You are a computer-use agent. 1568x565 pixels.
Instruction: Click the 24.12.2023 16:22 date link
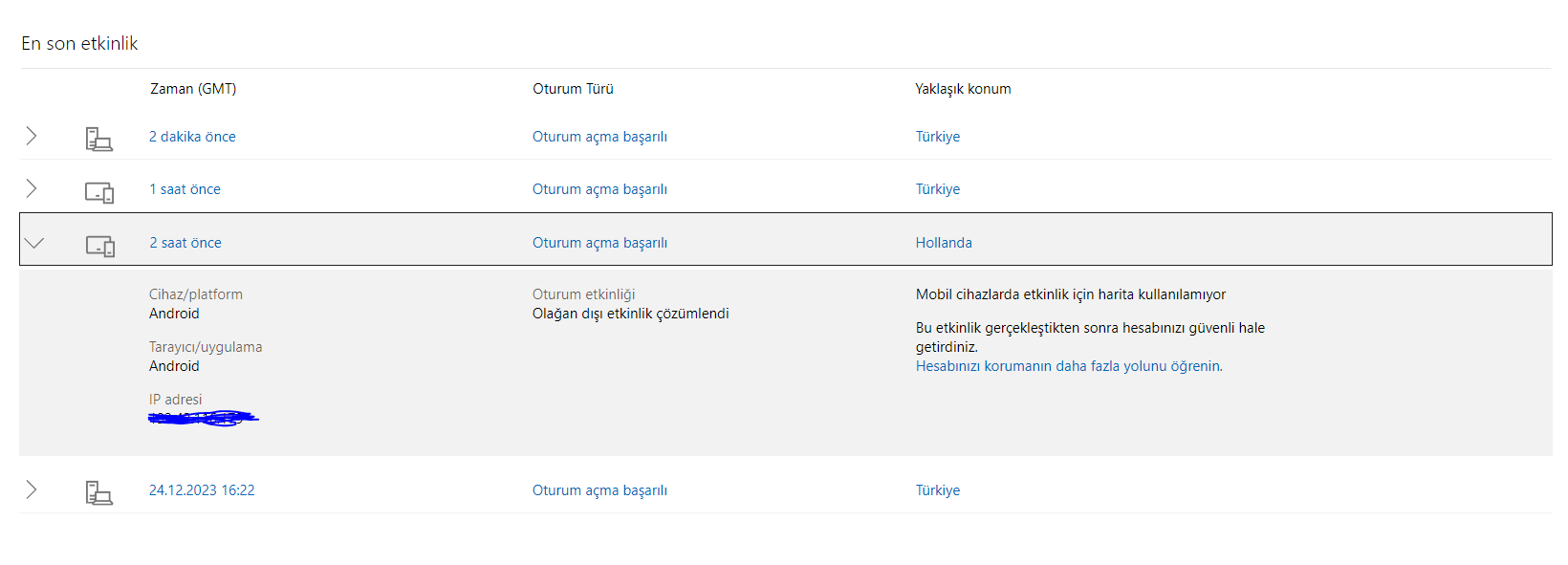click(x=202, y=490)
